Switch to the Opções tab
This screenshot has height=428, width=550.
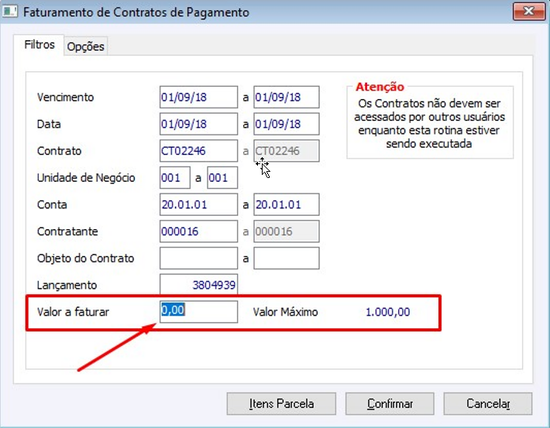click(x=86, y=46)
